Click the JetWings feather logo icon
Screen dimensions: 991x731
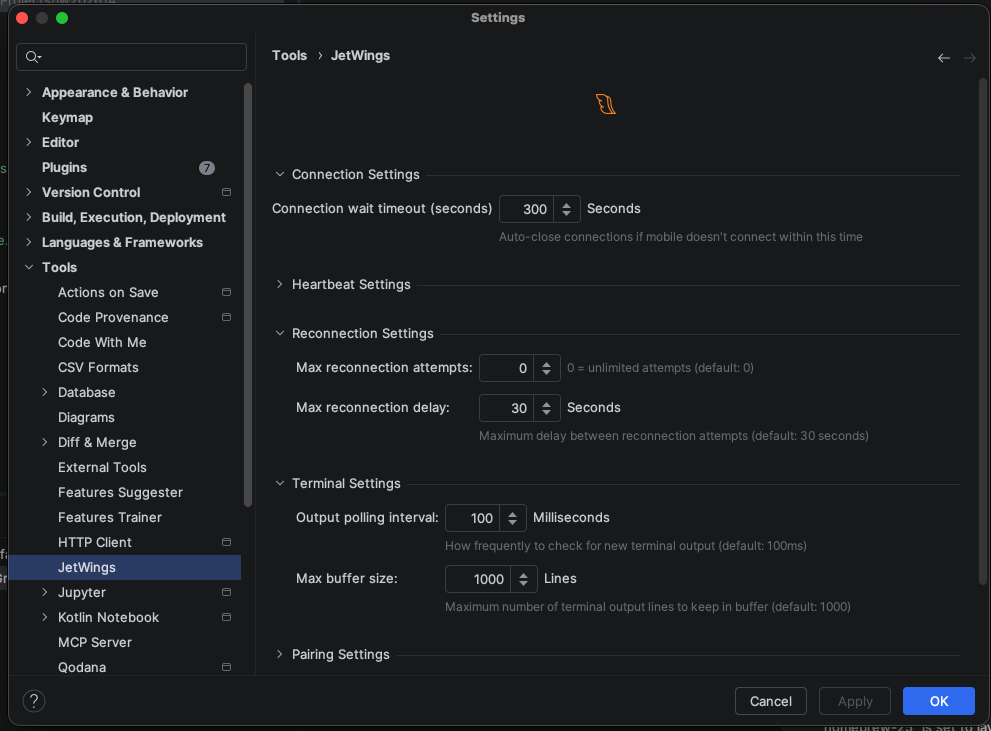click(x=605, y=103)
